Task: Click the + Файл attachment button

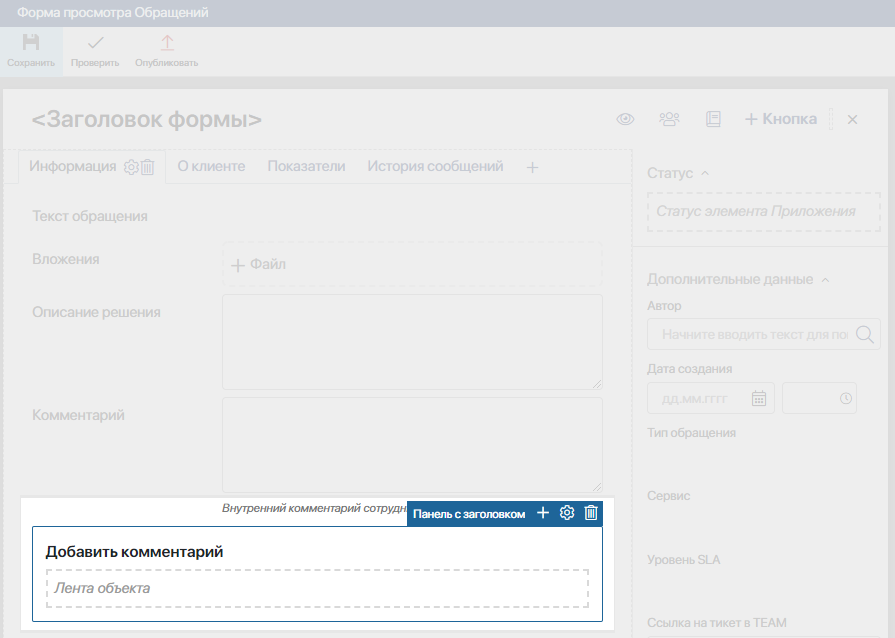Action: click(258, 264)
